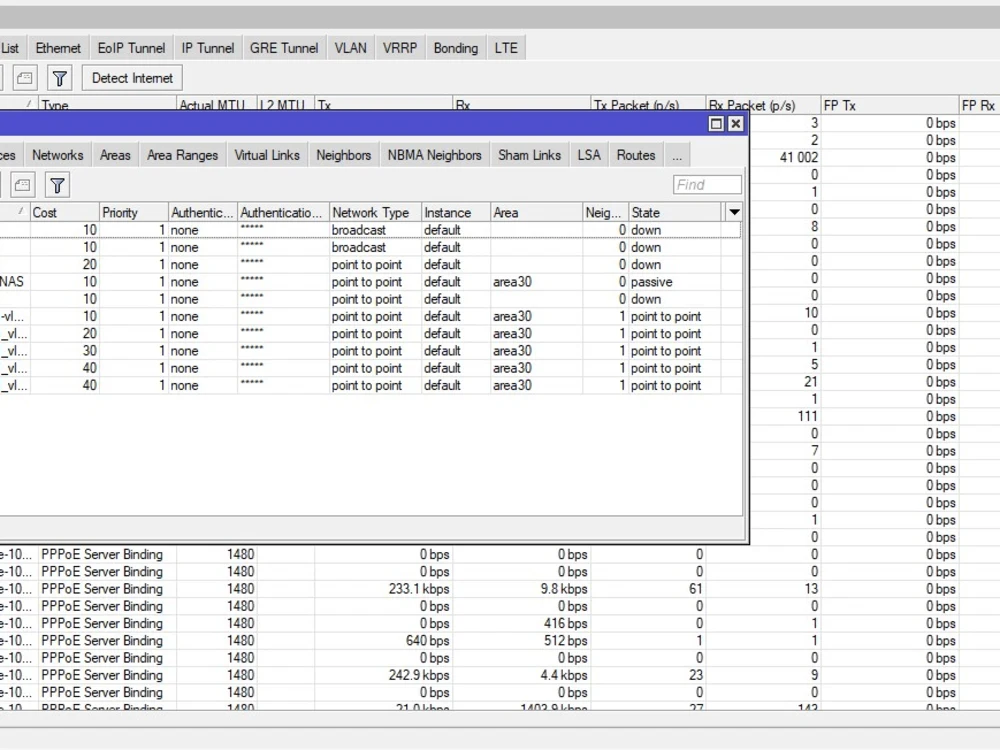
Task: Click the filter funnel icon in the OSPF window
Action: click(57, 185)
